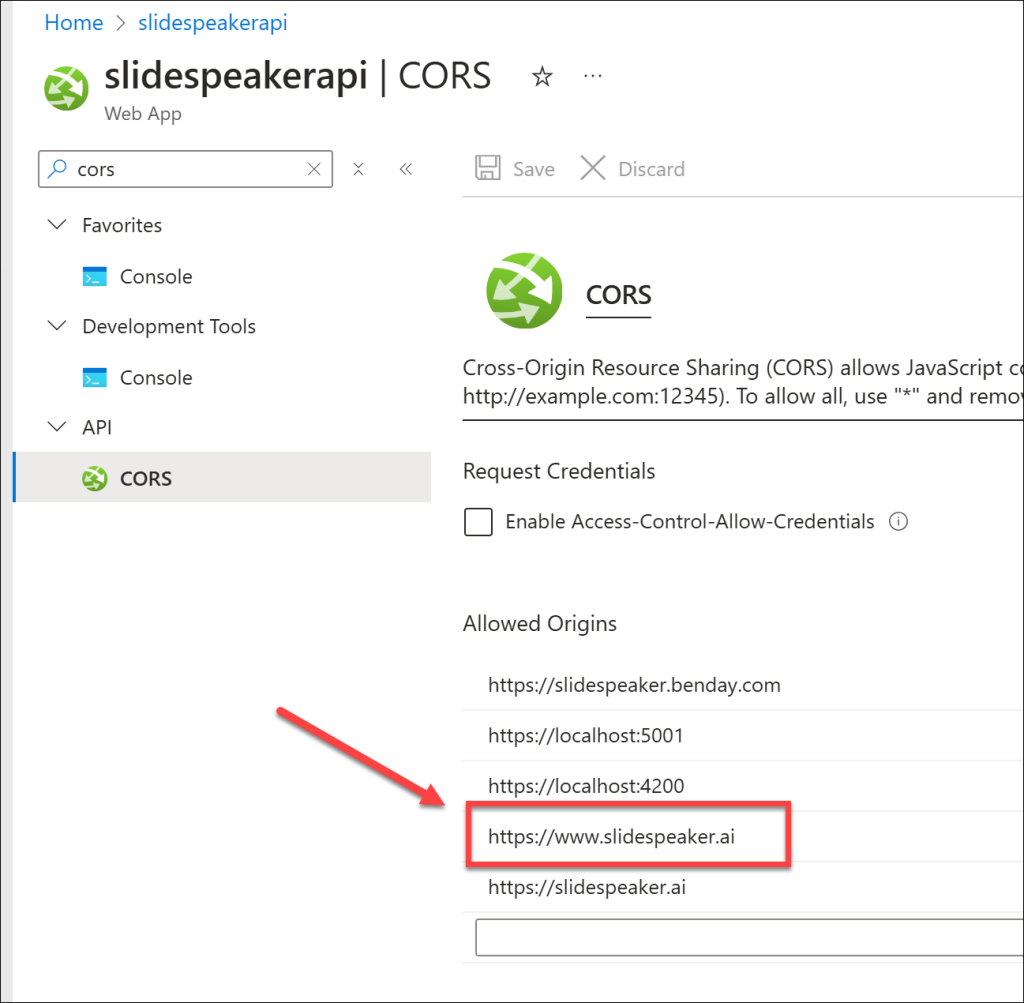1024x1003 pixels.
Task: Favorite the slidespeakerapi resource with the star icon
Action: point(542,76)
